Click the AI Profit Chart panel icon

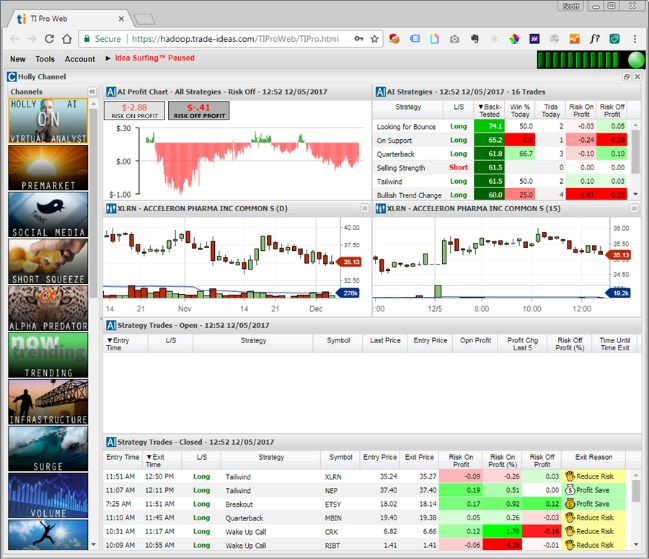(111, 92)
